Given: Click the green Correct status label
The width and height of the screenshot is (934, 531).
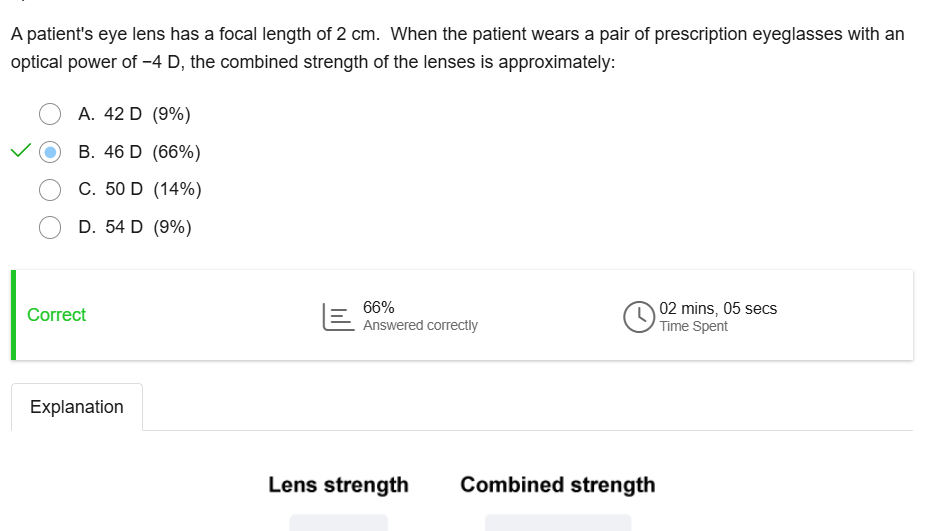Looking at the screenshot, I should (x=56, y=315).
